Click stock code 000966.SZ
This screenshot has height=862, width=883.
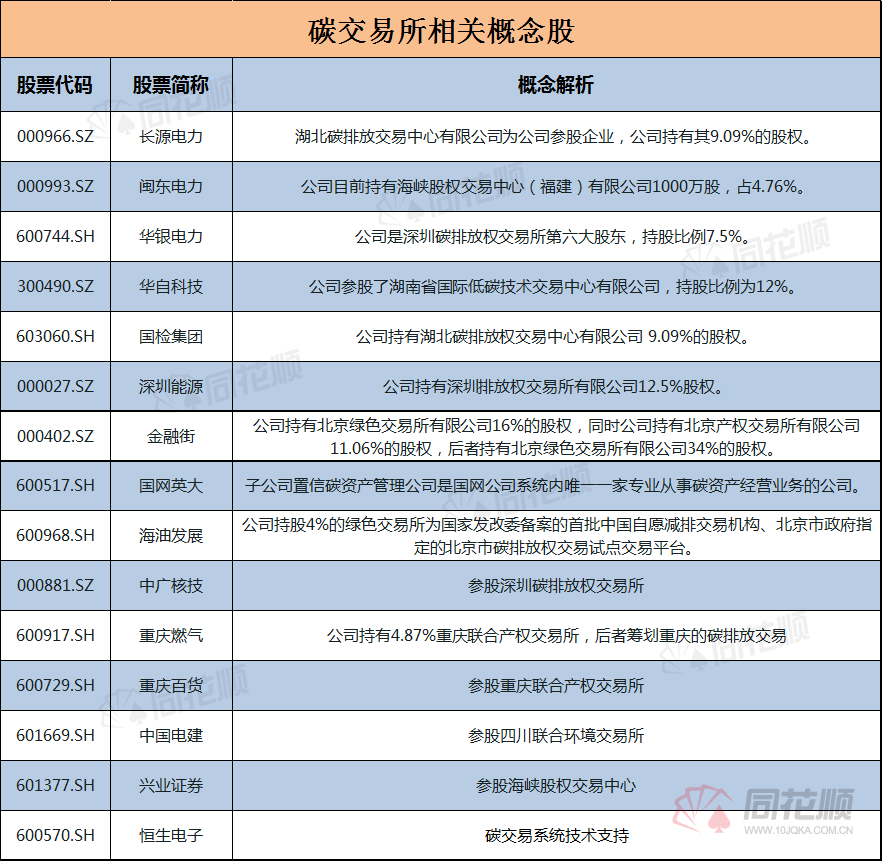pyautogui.click(x=55, y=136)
